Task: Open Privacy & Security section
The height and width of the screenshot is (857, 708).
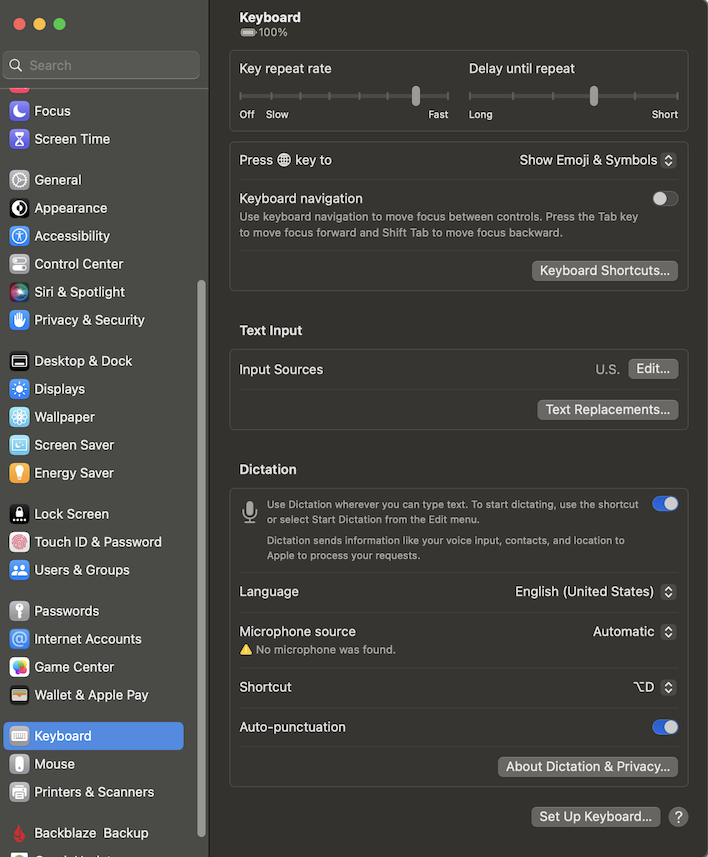Action: (x=88, y=320)
